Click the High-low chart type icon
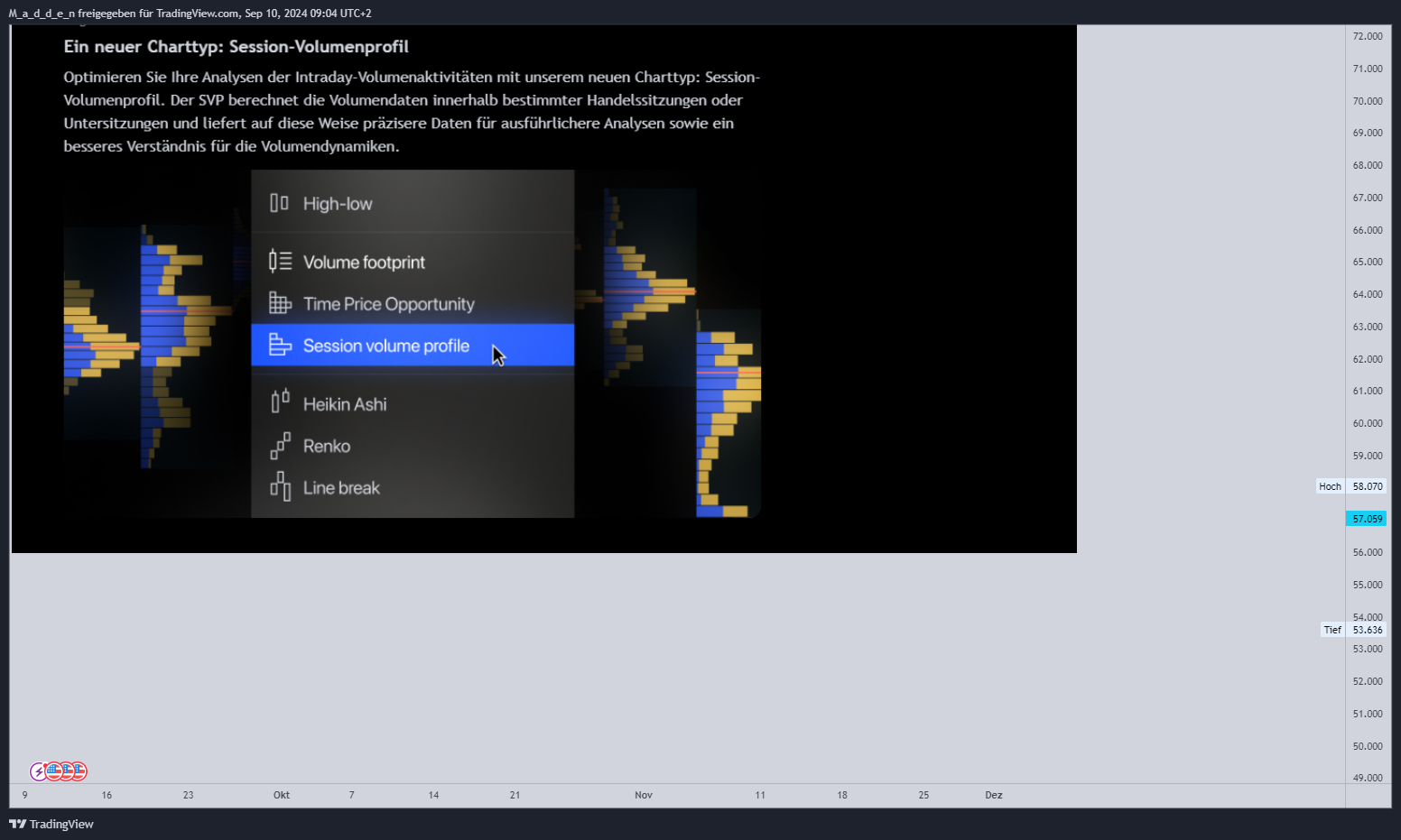1401x840 pixels. tap(280, 204)
